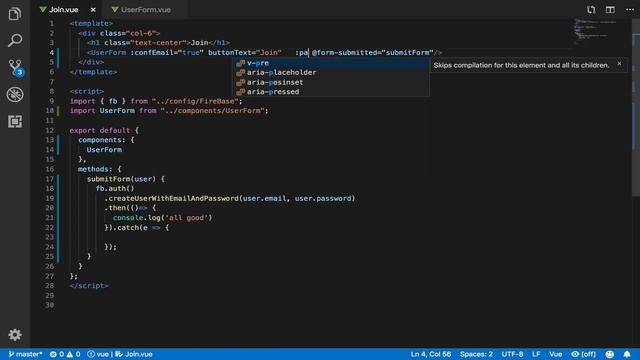This screenshot has width=640, height=360.
Task: Click the h1 text-center heading line
Action: pyautogui.click(x=158, y=43)
